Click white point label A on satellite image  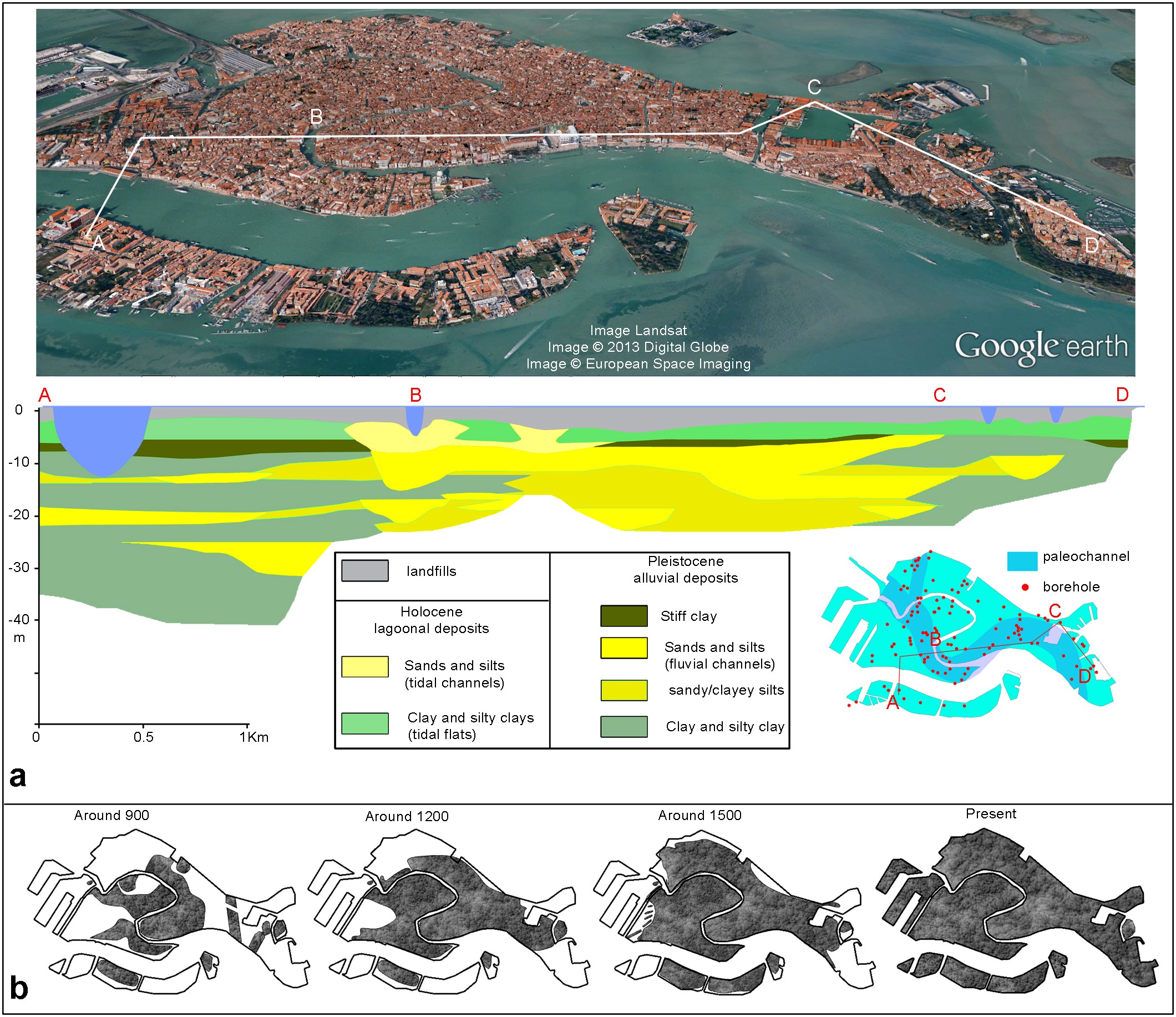click(98, 243)
